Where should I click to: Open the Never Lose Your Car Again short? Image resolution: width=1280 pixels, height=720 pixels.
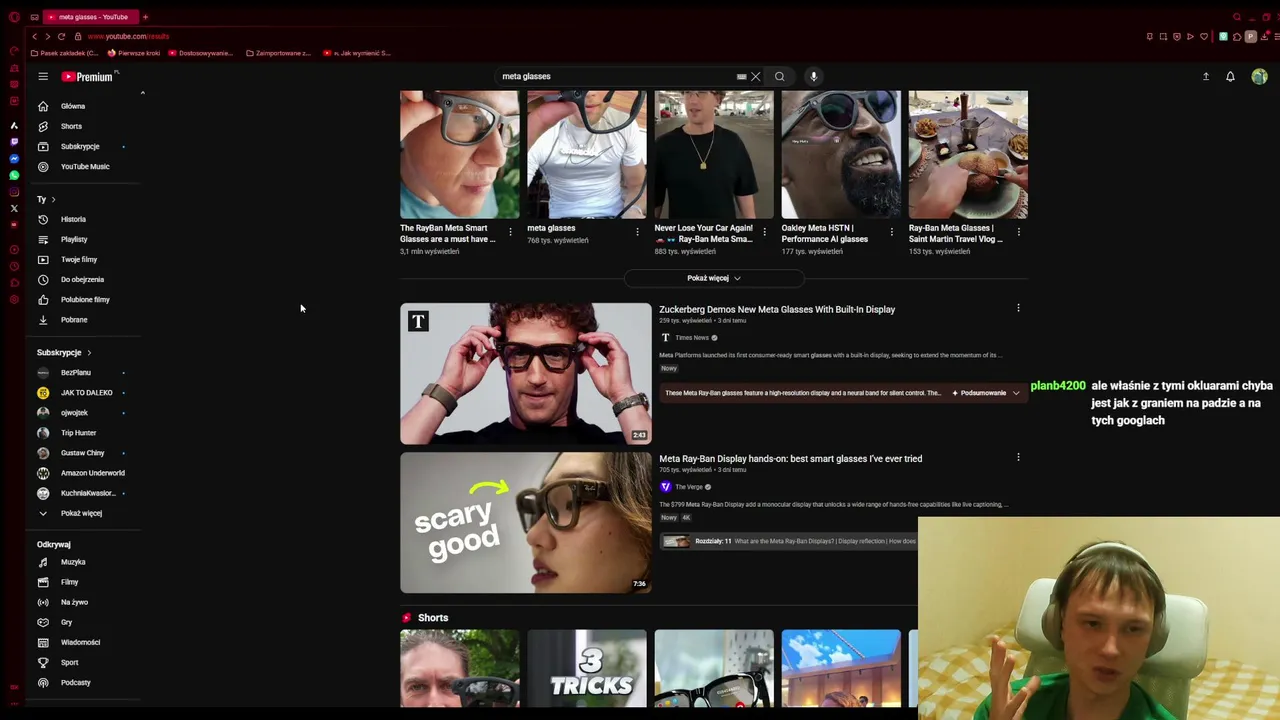(714, 155)
